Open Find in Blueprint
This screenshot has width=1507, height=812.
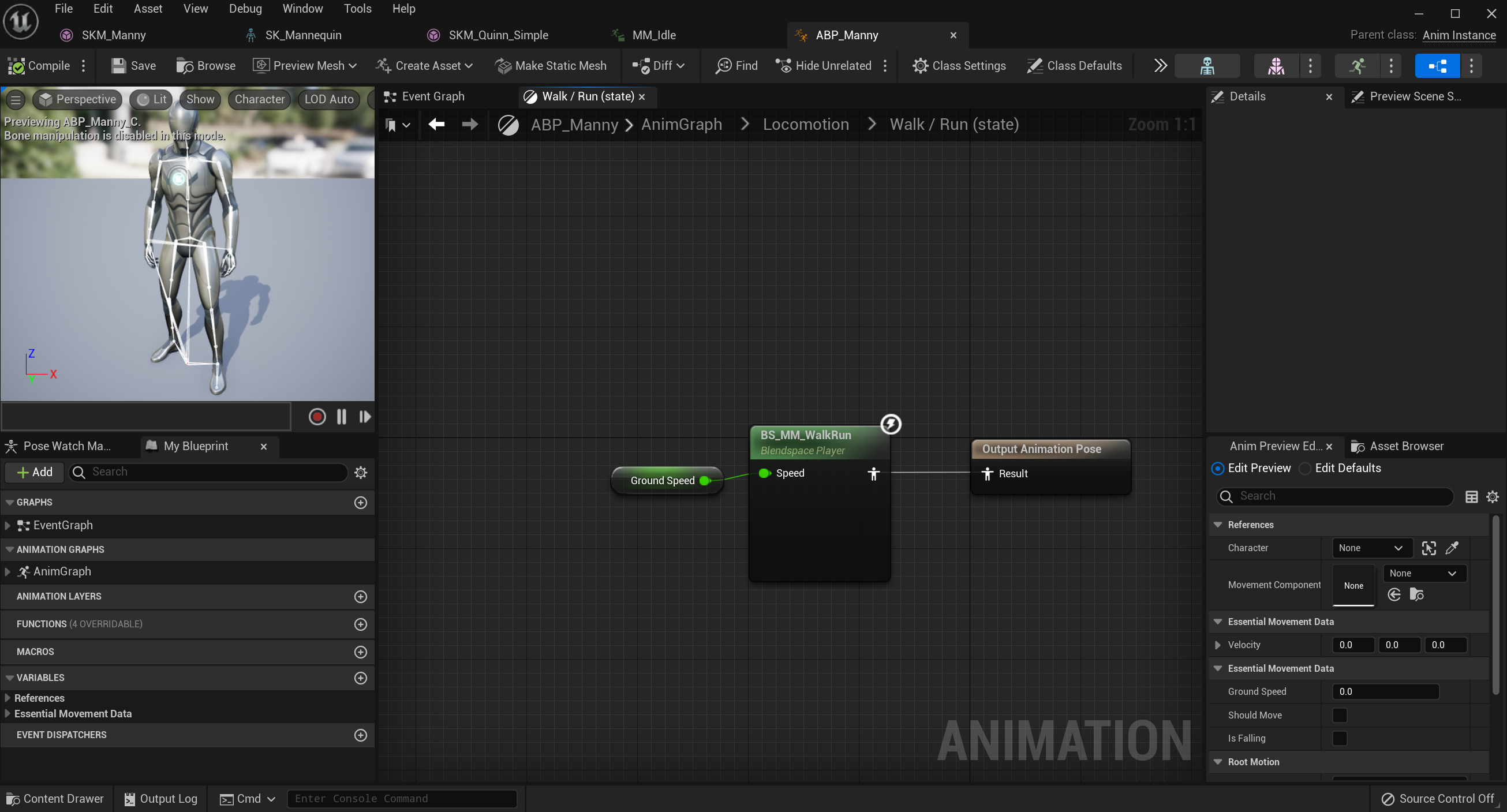coord(736,66)
